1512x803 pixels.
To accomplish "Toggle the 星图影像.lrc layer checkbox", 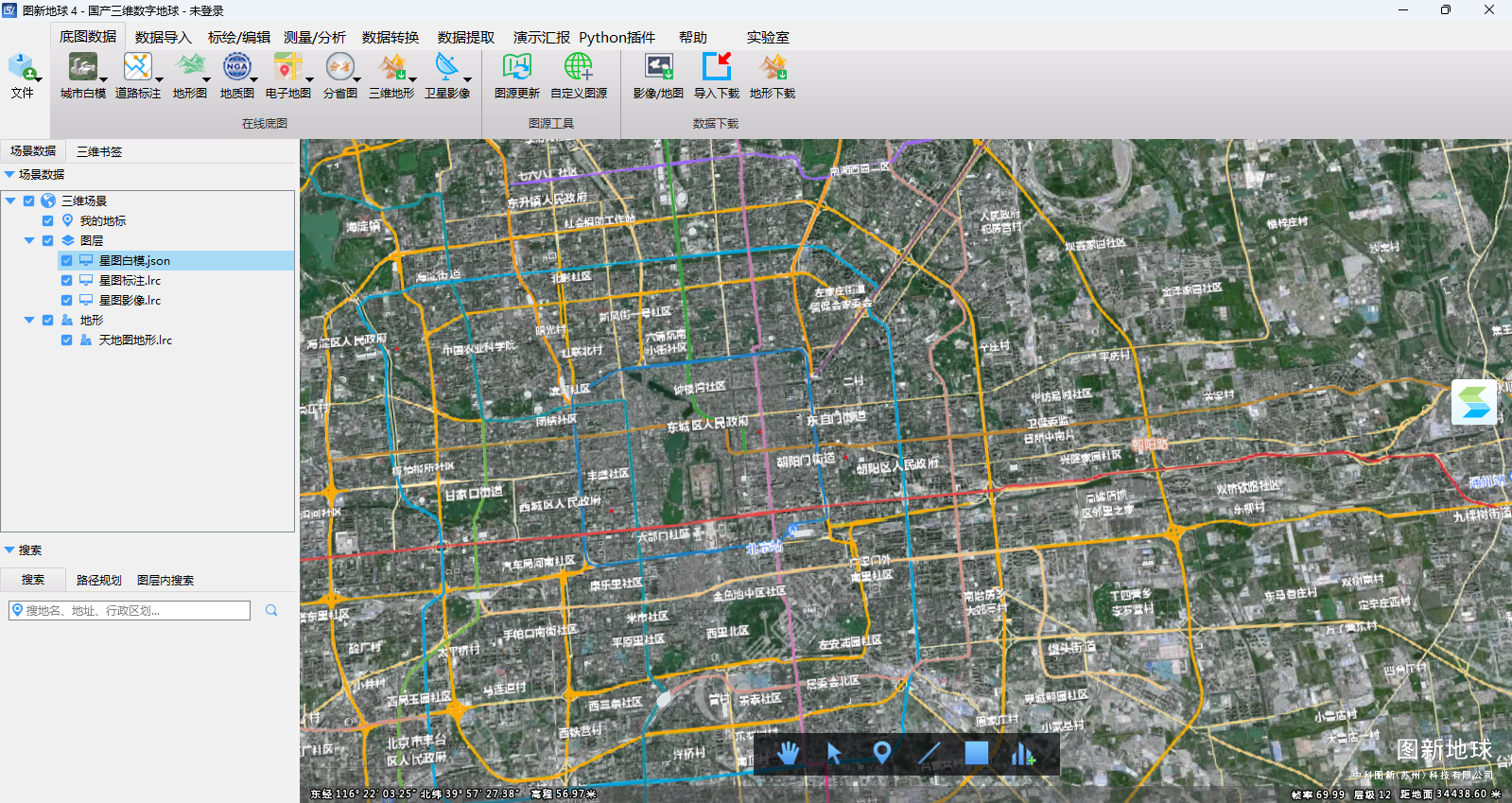I will point(66,301).
